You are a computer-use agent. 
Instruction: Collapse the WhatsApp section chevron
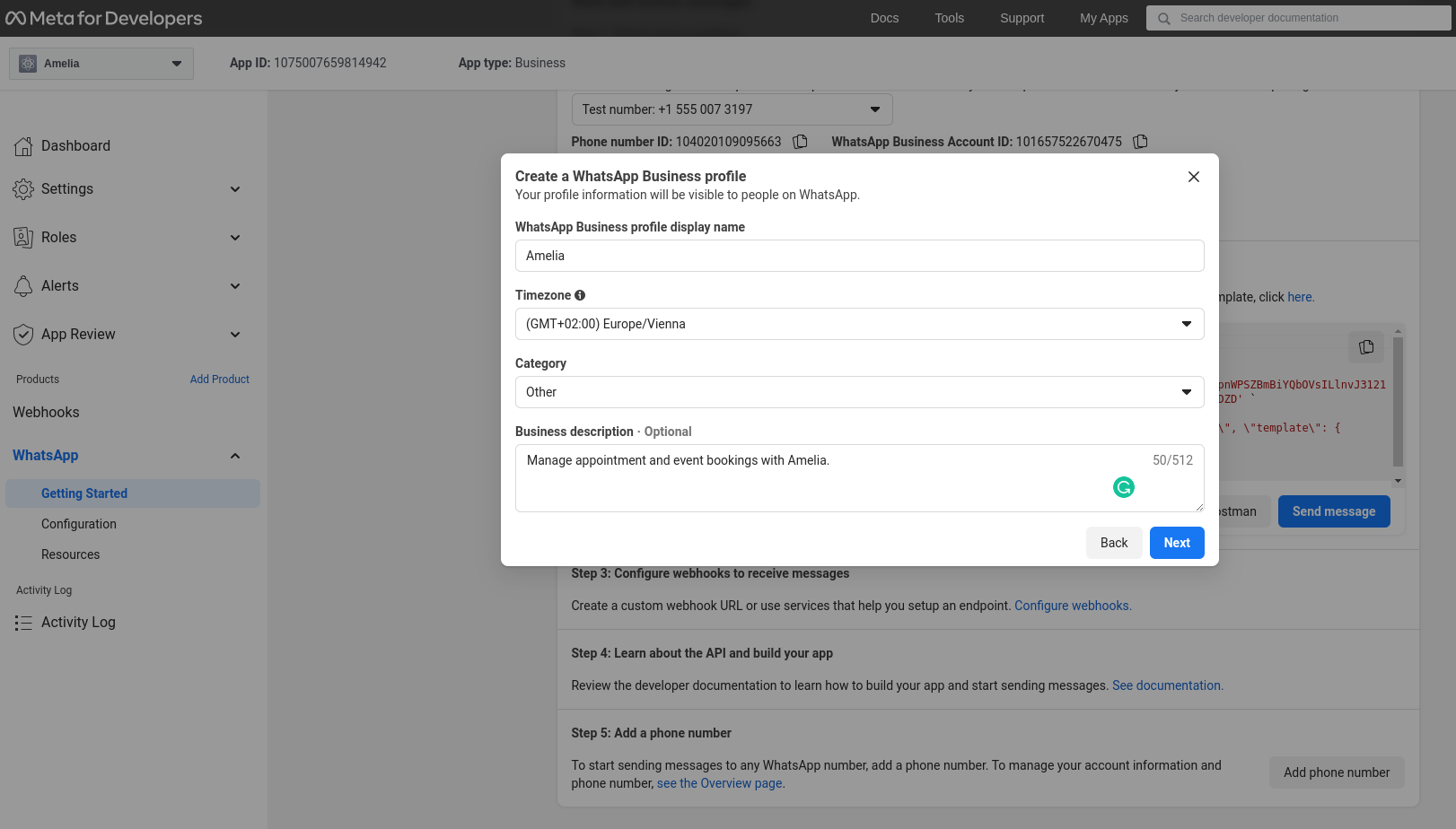tap(235, 456)
